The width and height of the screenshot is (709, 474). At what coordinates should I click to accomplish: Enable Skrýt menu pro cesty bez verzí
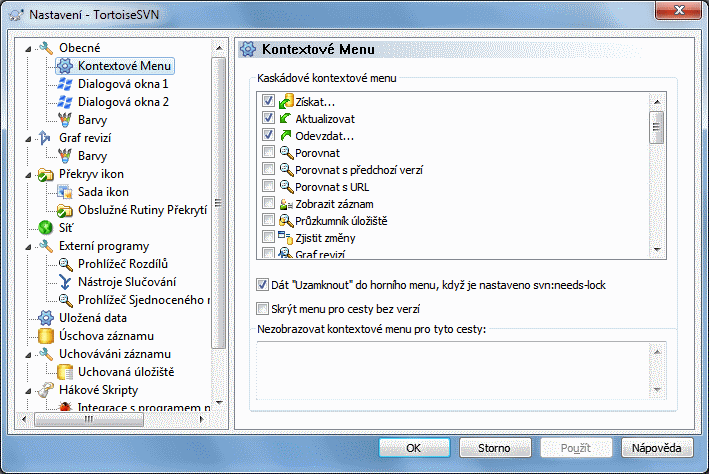click(262, 309)
